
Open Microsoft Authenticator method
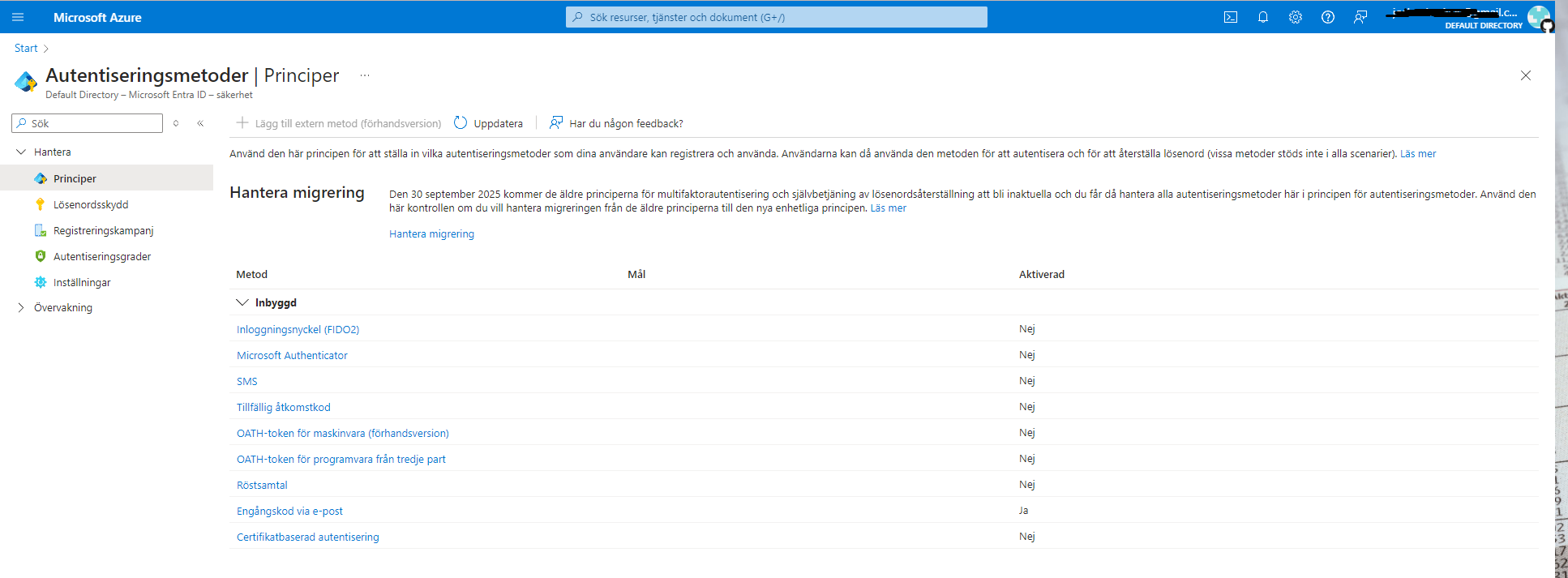[x=292, y=355]
